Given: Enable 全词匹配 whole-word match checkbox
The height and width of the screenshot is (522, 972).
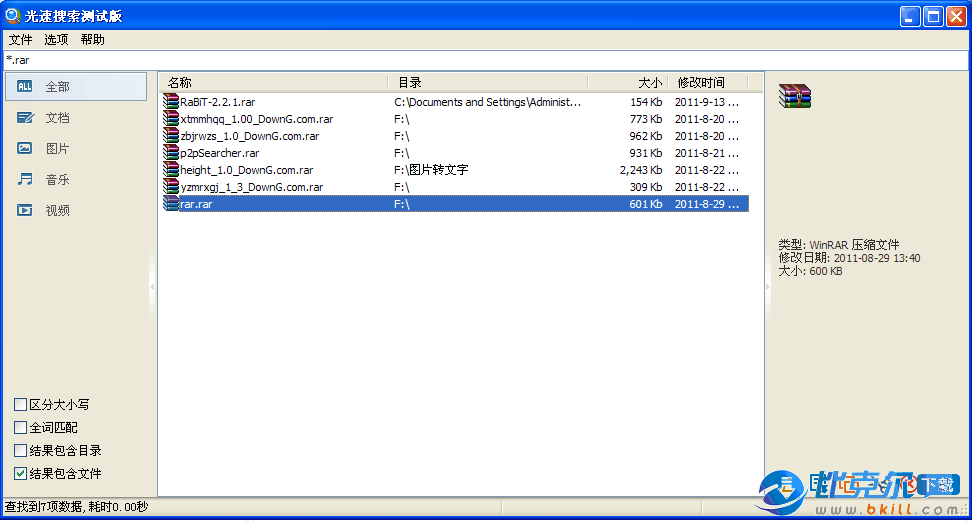Looking at the screenshot, I should (x=20, y=428).
